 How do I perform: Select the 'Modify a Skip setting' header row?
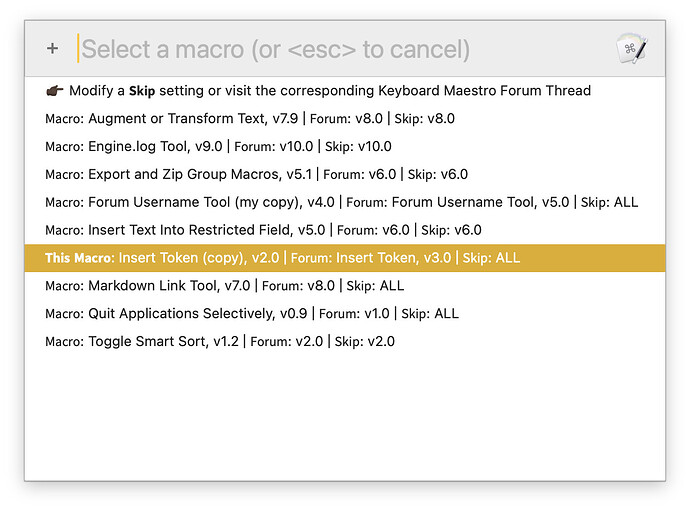[x=330, y=90]
